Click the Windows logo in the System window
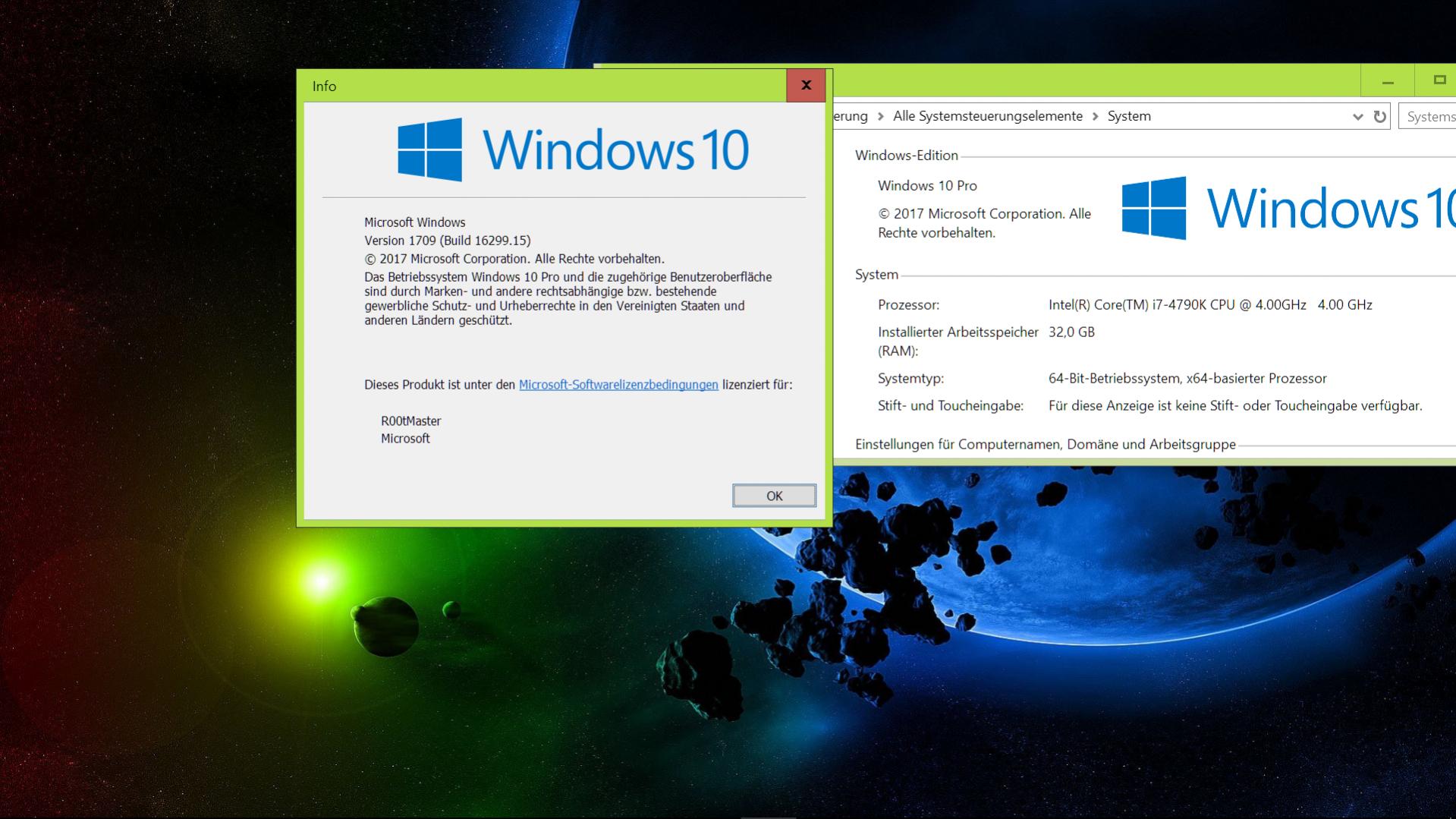 (1153, 208)
